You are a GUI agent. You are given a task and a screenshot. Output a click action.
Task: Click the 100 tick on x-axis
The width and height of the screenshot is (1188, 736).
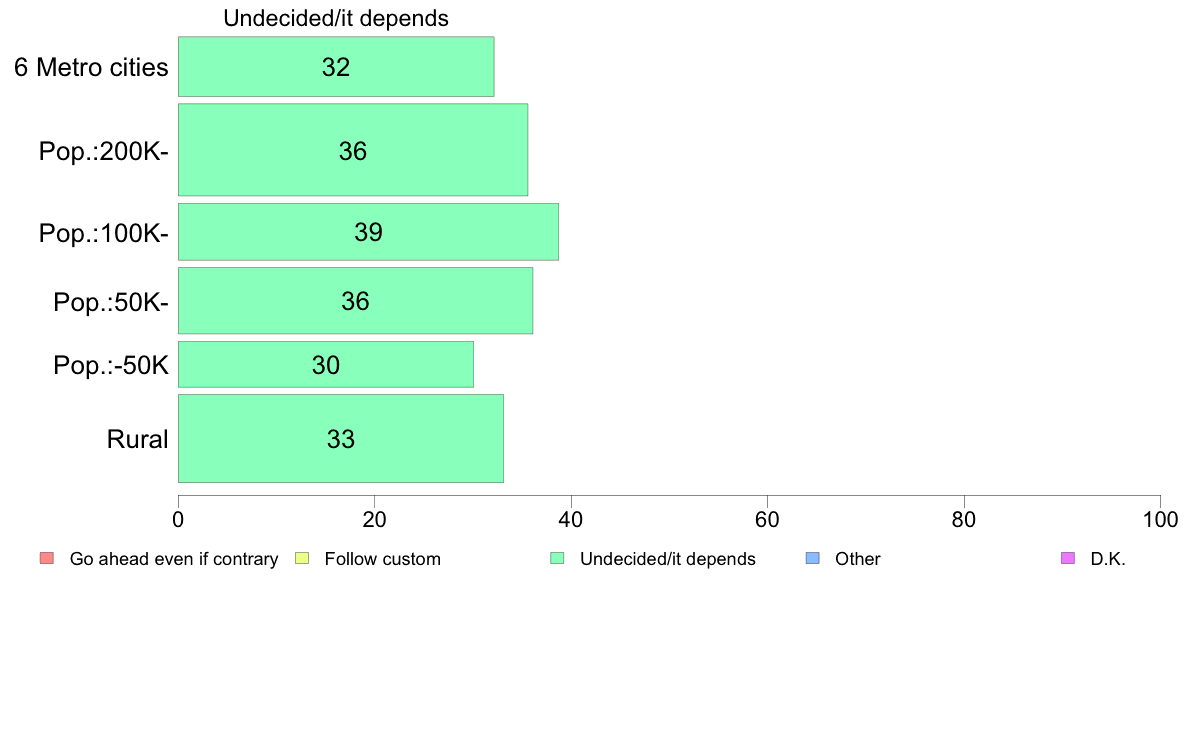(x=1160, y=519)
